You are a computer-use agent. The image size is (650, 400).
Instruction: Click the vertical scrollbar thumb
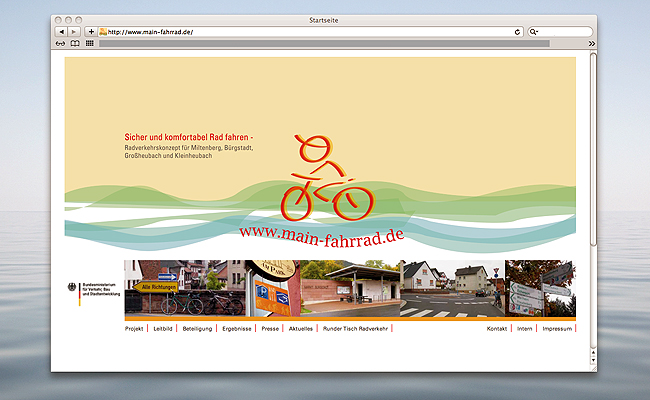click(593, 149)
